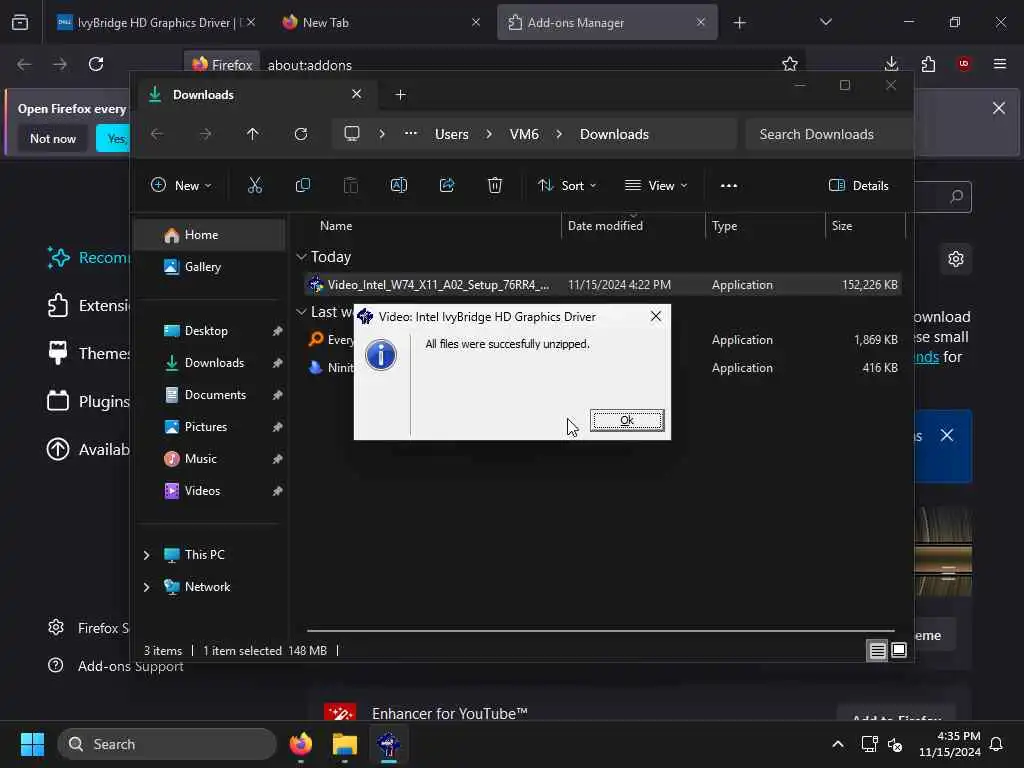Select Video_Intel_W74_X11_A02_Setup file

(x=603, y=285)
